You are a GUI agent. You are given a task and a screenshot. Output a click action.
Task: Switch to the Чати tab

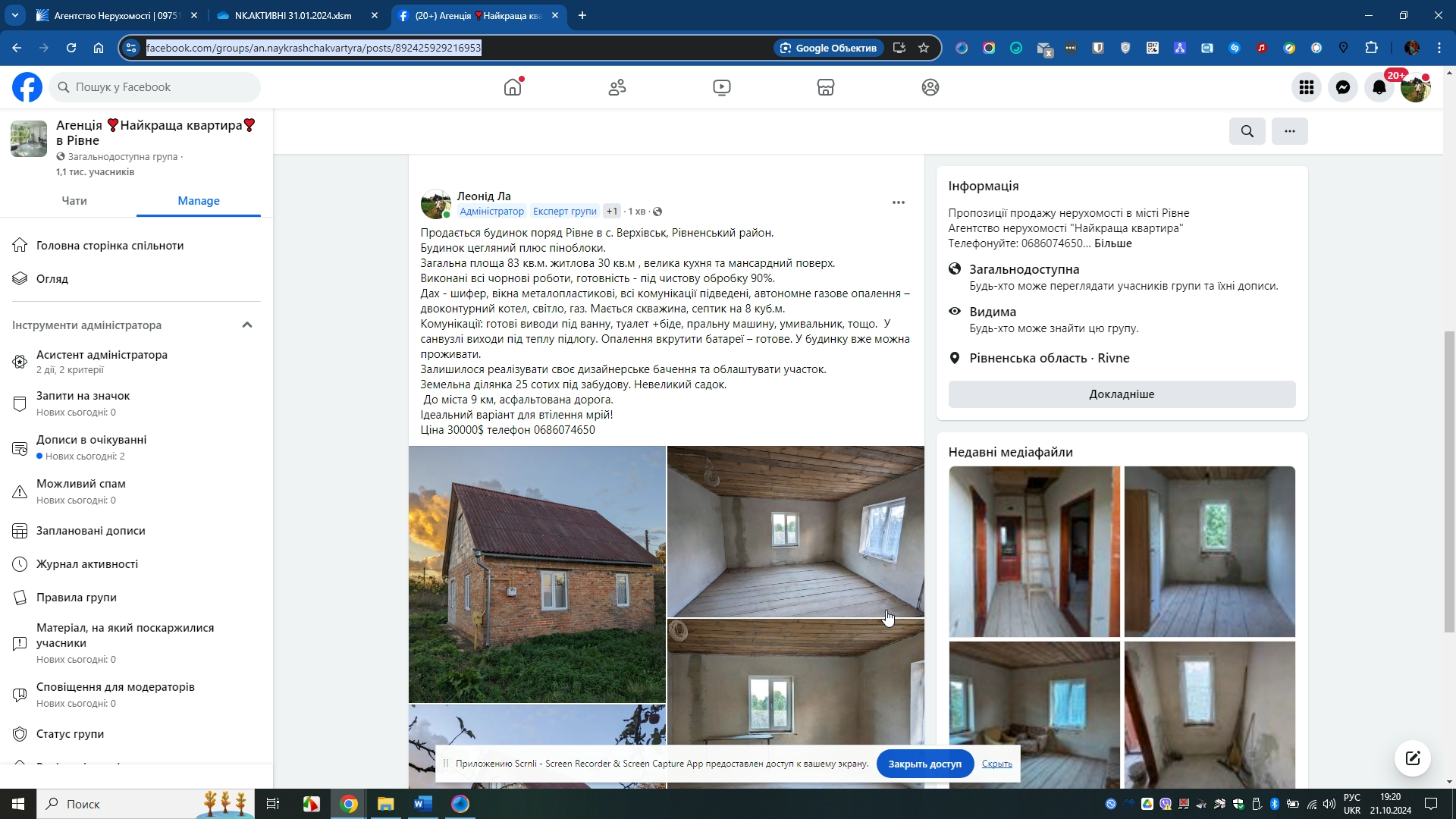pyautogui.click(x=74, y=201)
